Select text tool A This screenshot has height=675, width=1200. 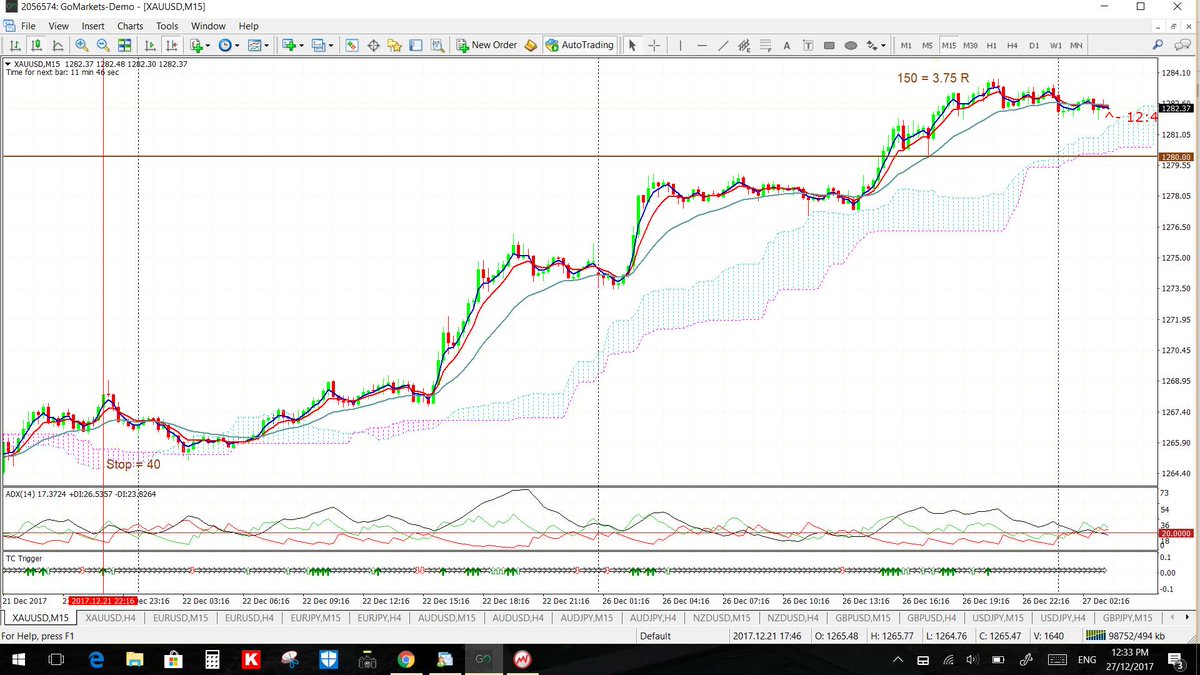(x=787, y=45)
